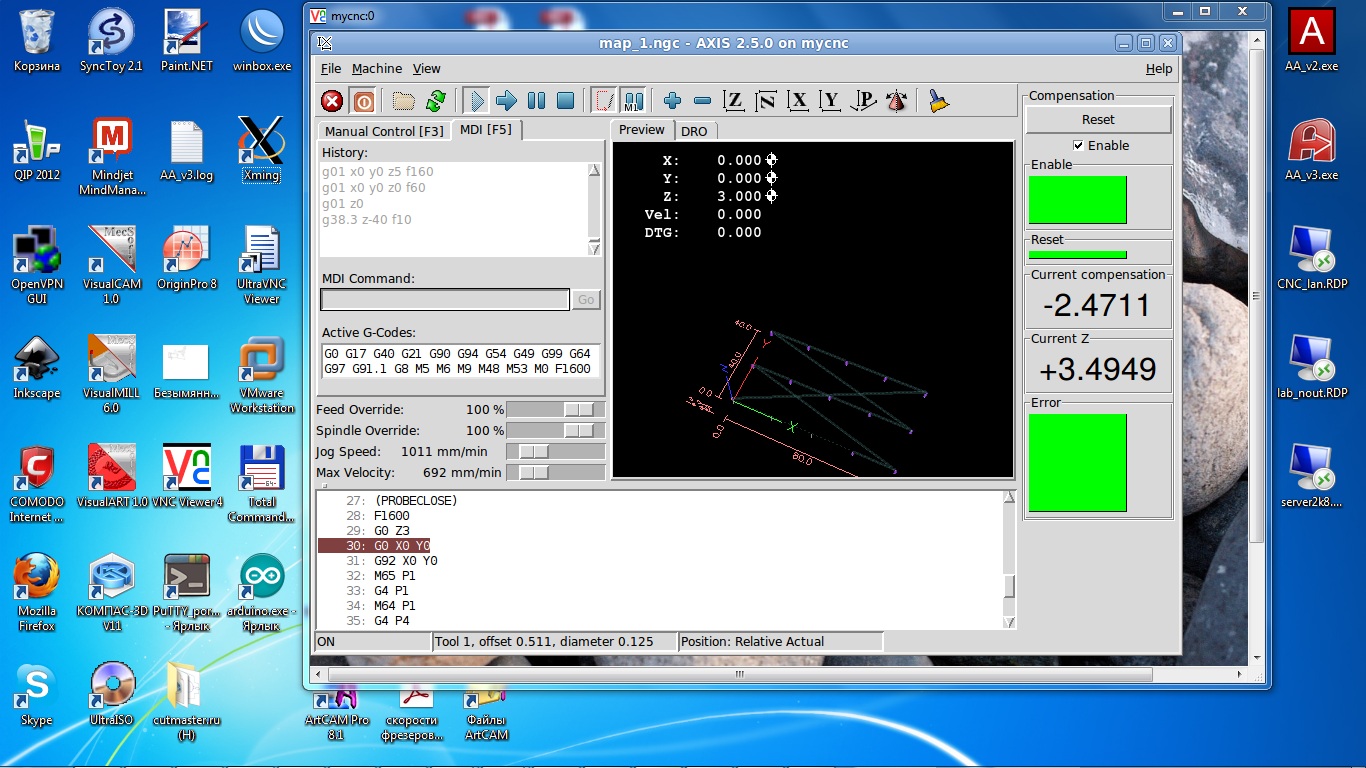Open the View menu
The image size is (1366, 768).
(x=427, y=69)
